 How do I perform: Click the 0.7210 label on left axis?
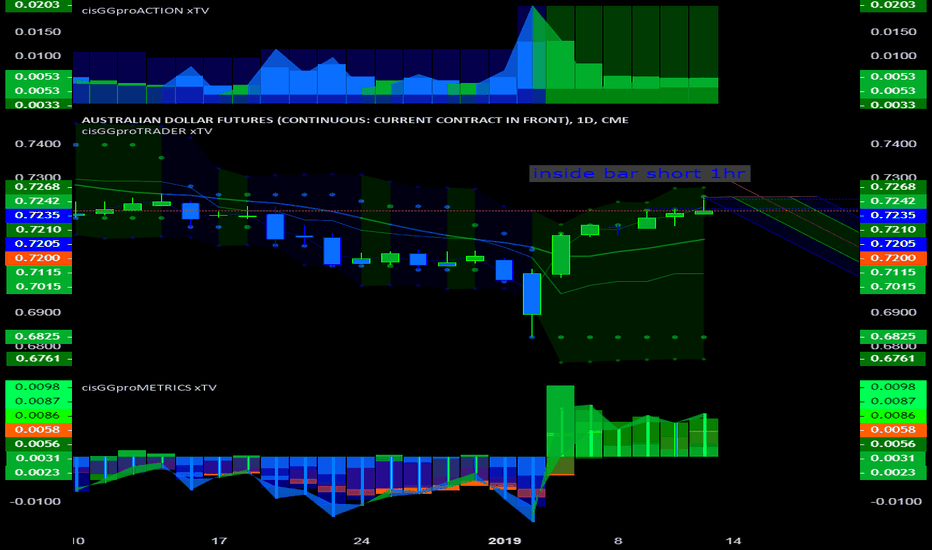[x=39, y=230]
